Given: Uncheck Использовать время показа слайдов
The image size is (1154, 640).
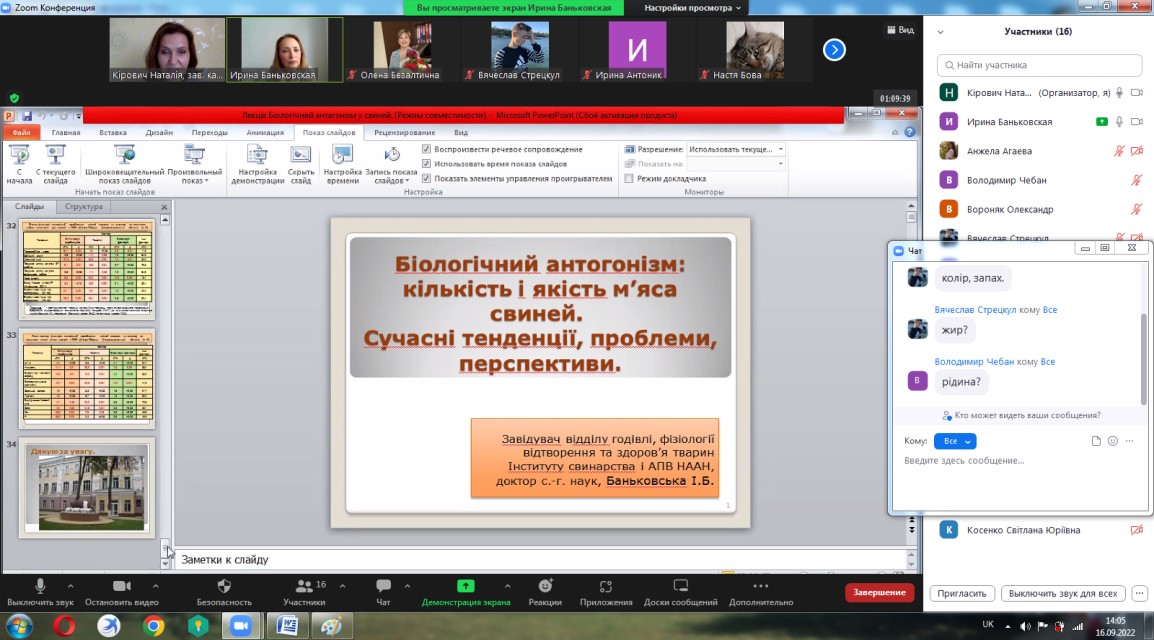Looking at the screenshot, I should (427, 164).
